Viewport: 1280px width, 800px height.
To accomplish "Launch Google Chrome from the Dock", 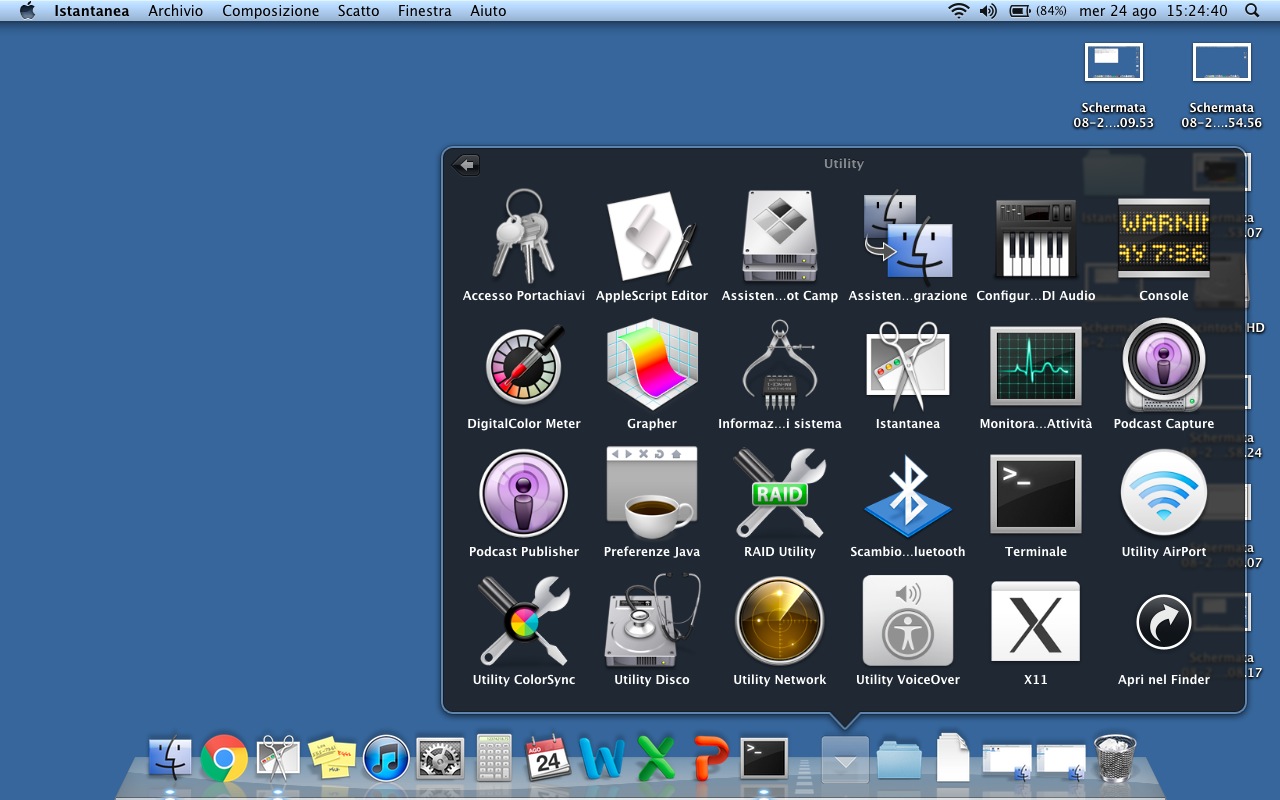I will click(x=224, y=759).
